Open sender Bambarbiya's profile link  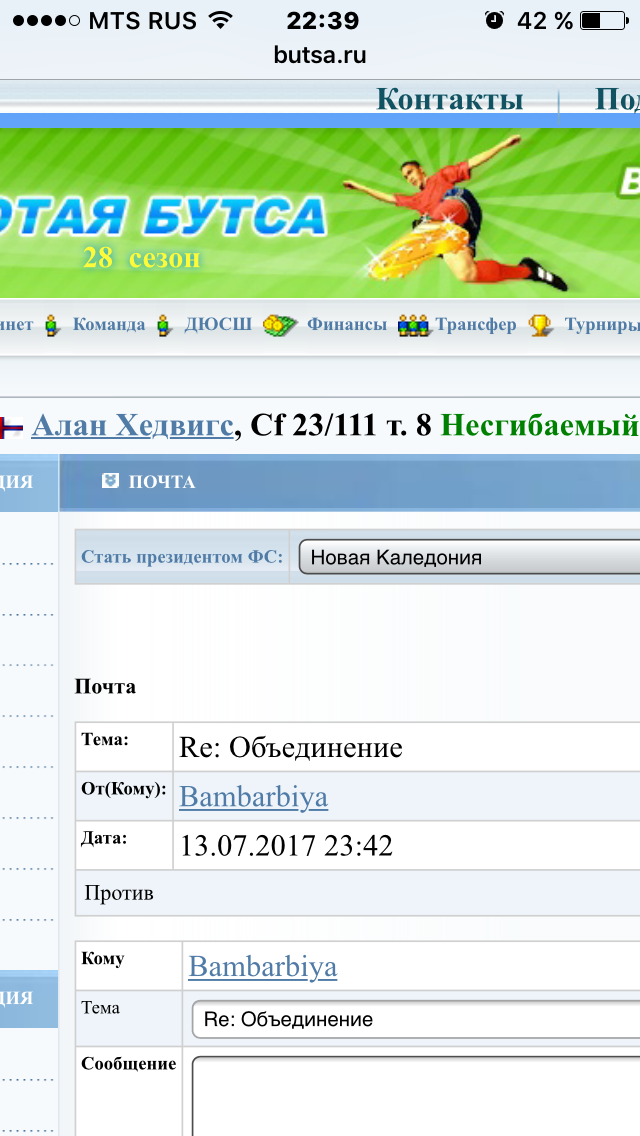253,797
